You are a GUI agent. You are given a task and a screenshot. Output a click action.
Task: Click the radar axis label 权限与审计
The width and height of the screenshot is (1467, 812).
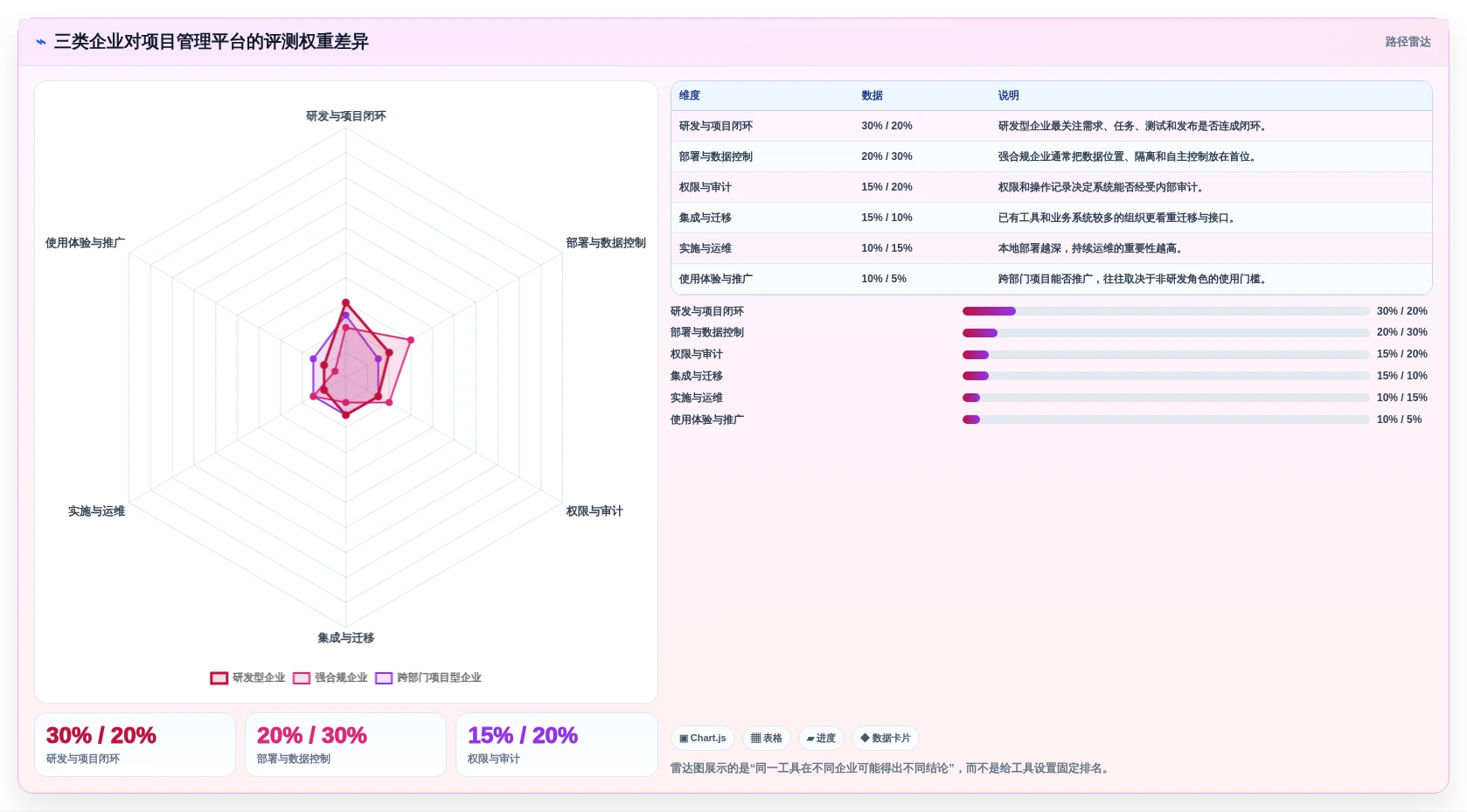pyautogui.click(x=594, y=511)
